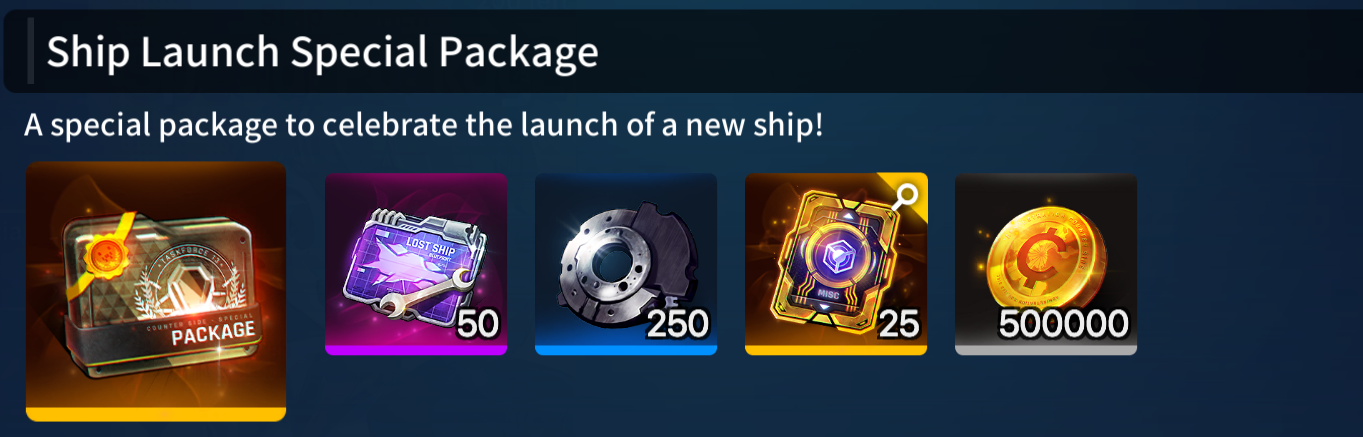The width and height of the screenshot is (1363, 437).
Task: Click the purple rarity bar under blueprint
Action: [416, 350]
